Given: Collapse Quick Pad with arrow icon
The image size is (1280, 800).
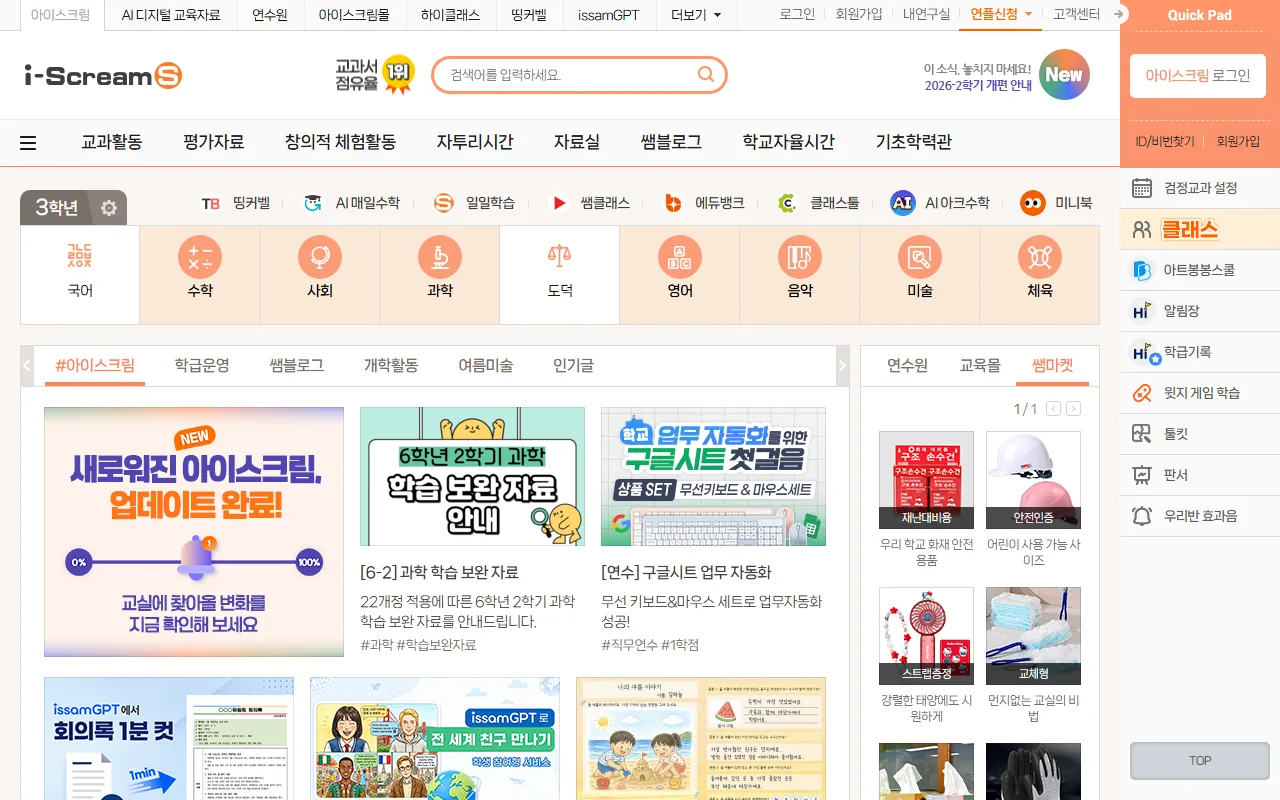Looking at the screenshot, I should point(1120,14).
